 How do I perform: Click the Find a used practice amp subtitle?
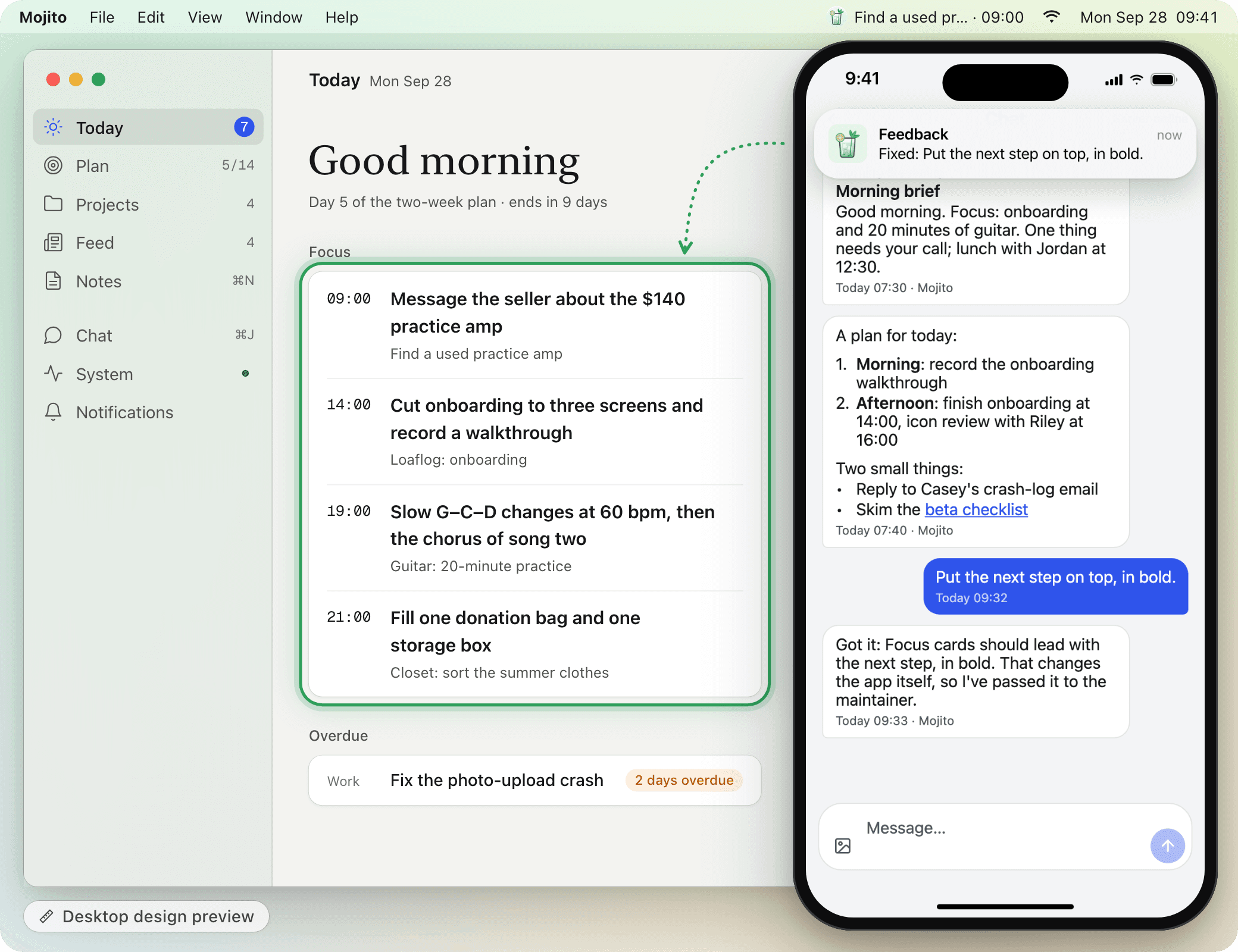coord(476,353)
